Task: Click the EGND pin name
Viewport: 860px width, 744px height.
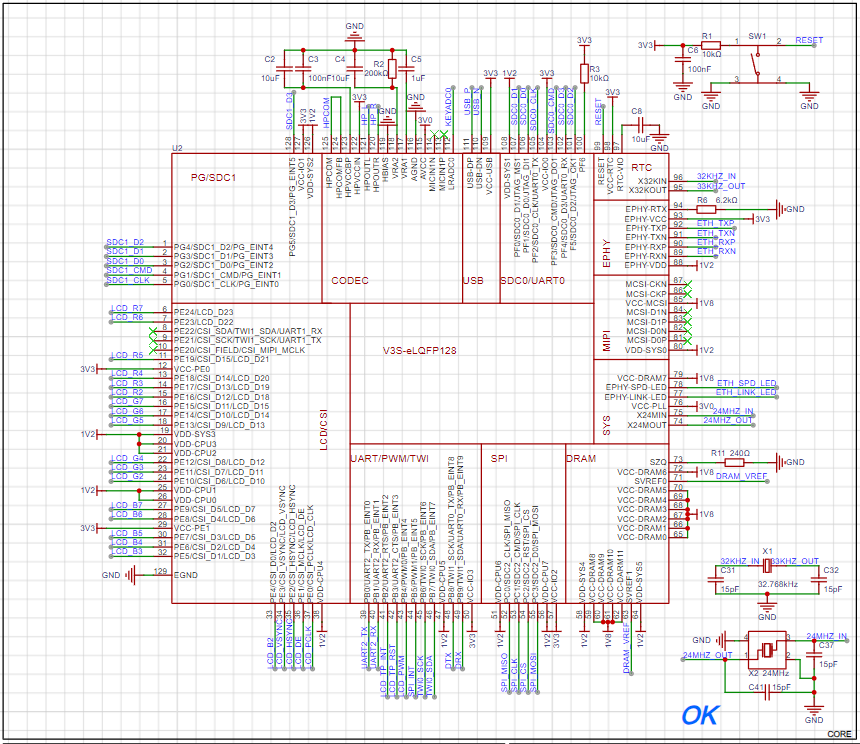Action: (x=185, y=575)
